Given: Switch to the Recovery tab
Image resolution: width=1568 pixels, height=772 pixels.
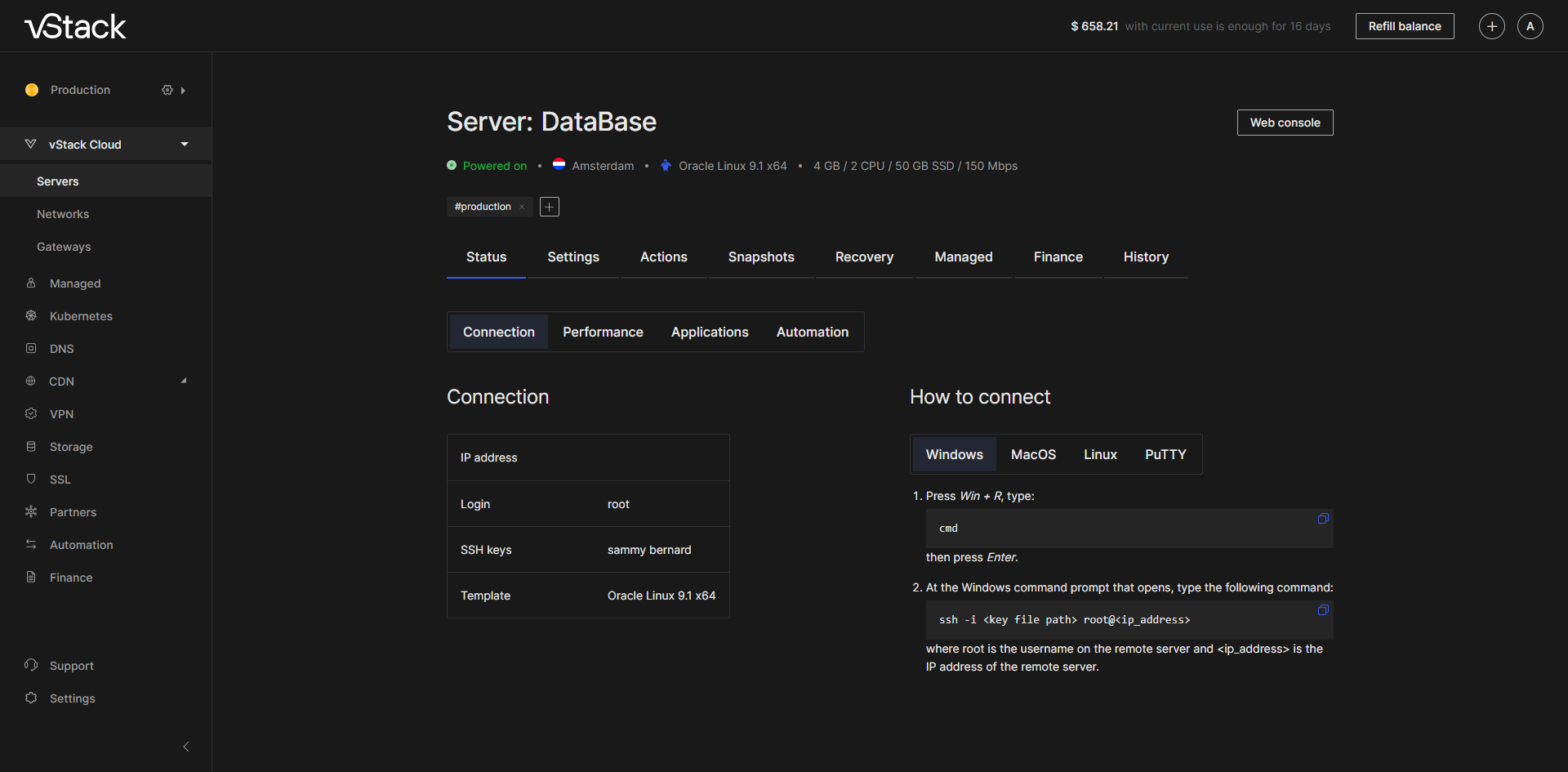Looking at the screenshot, I should coord(864,257).
